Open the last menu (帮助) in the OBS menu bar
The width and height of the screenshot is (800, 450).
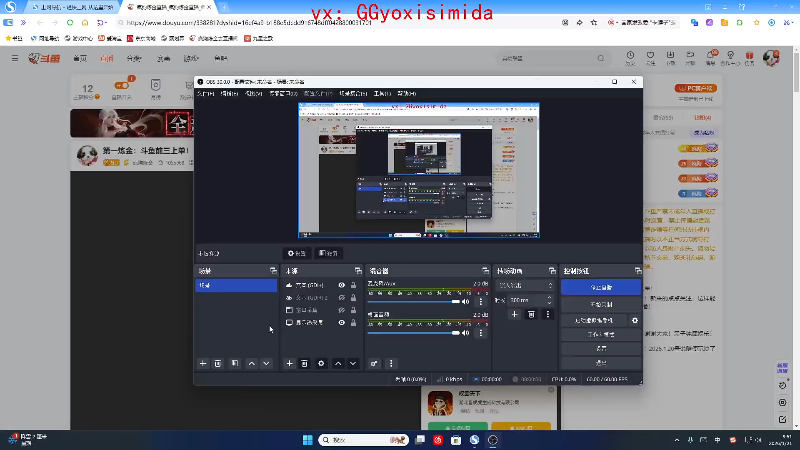(407, 93)
